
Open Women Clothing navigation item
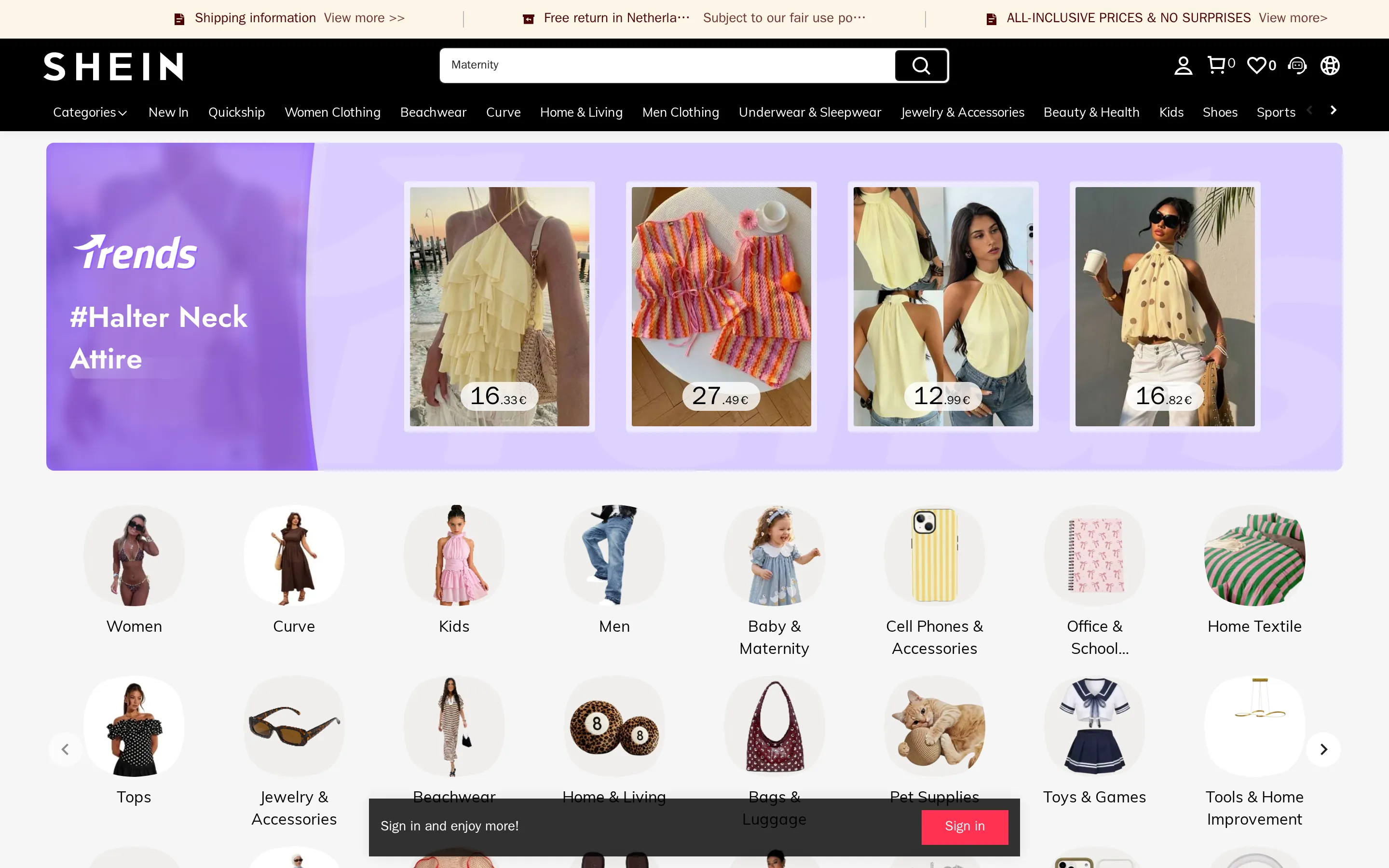click(x=332, y=112)
